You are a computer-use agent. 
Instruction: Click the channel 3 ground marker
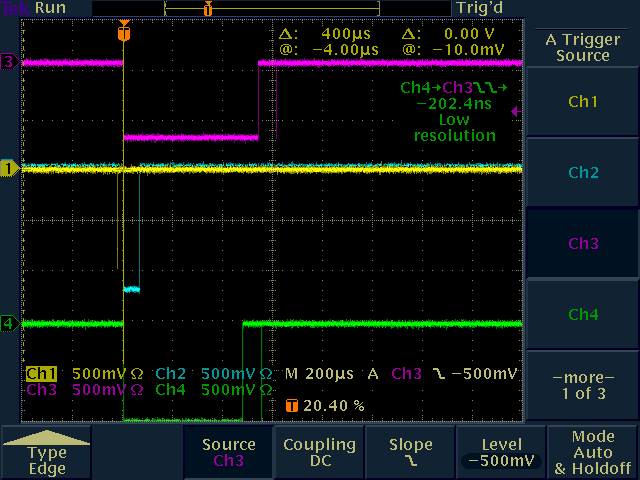click(x=10, y=62)
